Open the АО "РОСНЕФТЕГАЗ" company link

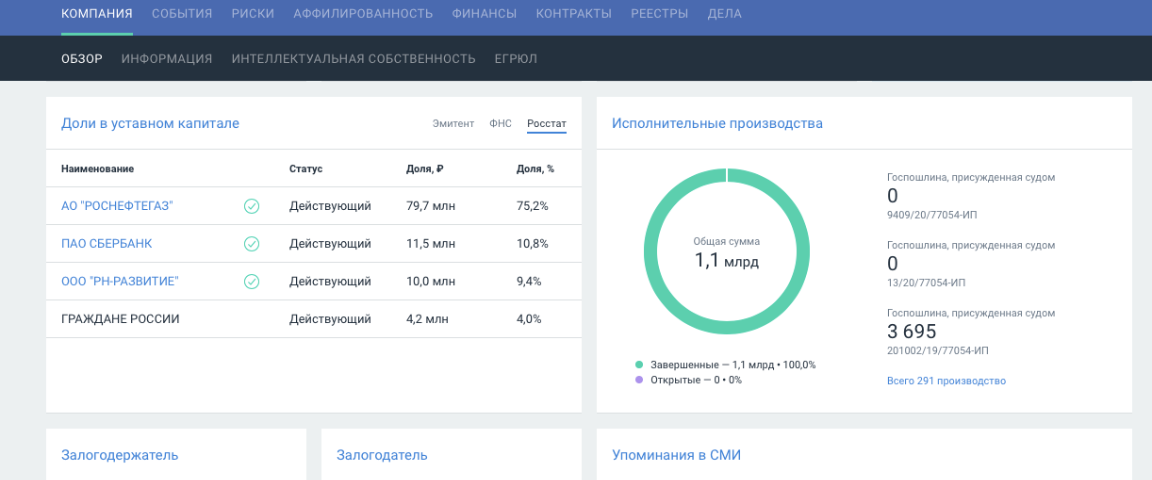(x=116, y=207)
